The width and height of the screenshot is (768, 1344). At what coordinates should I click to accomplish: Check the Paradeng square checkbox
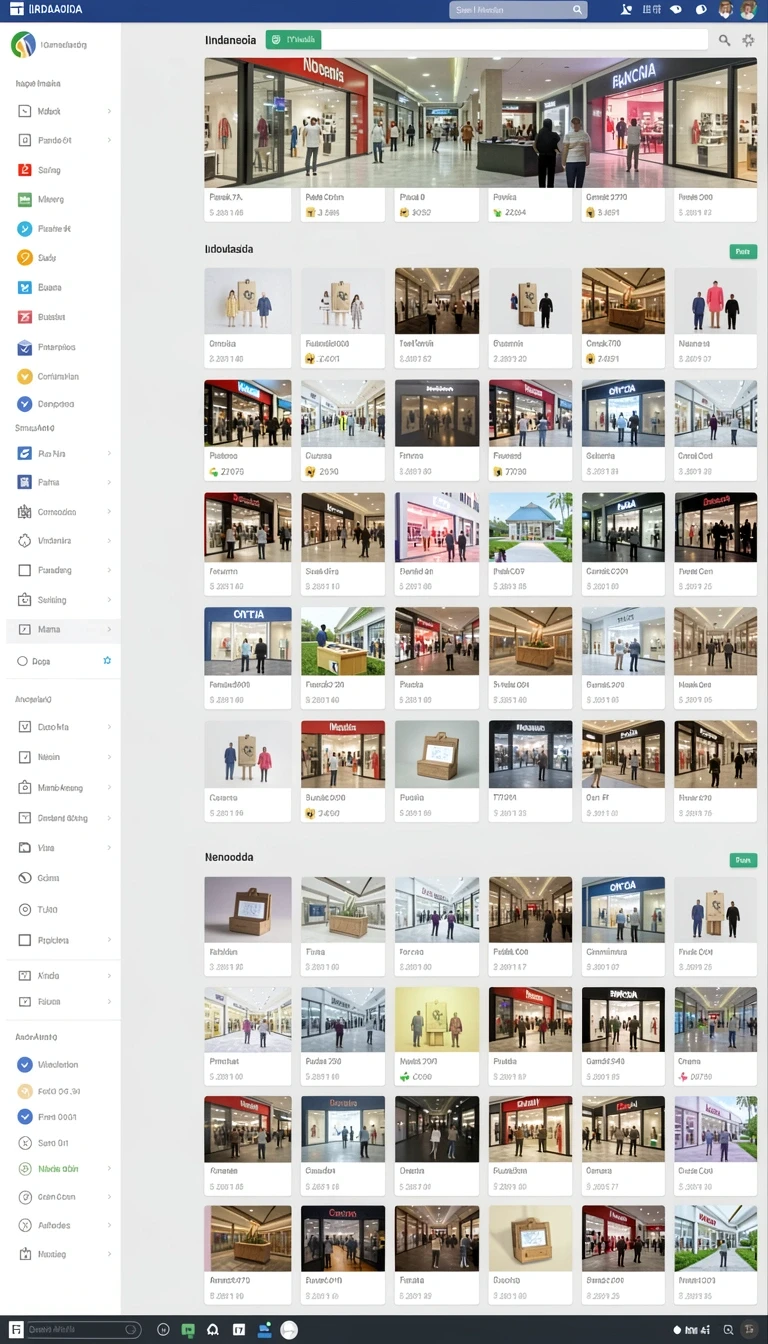pos(25,570)
